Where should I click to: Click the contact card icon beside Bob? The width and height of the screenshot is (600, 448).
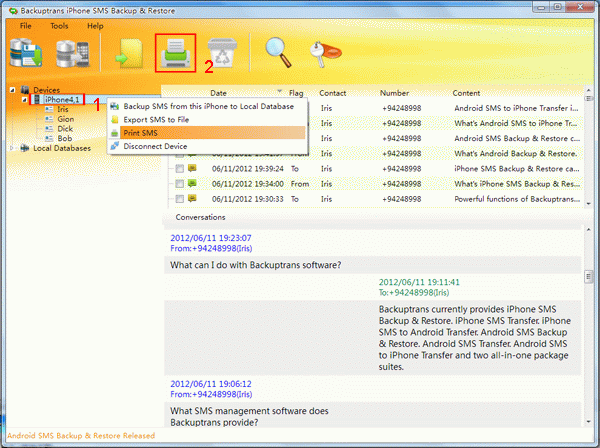point(49,138)
